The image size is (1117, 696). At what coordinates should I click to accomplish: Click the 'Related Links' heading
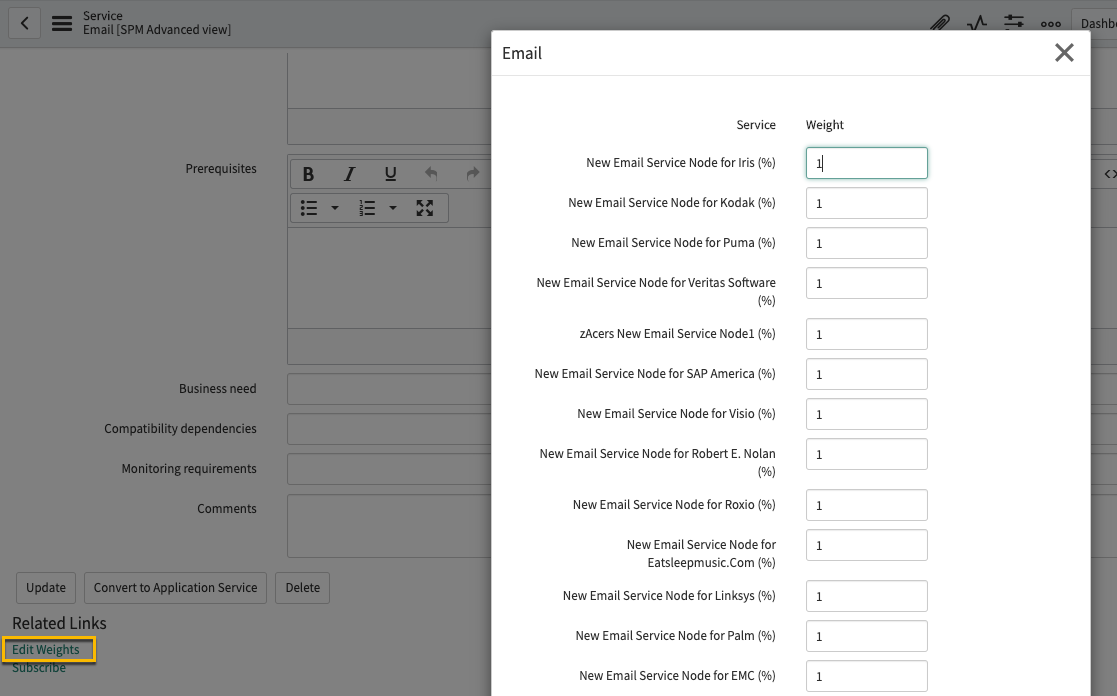coord(59,623)
